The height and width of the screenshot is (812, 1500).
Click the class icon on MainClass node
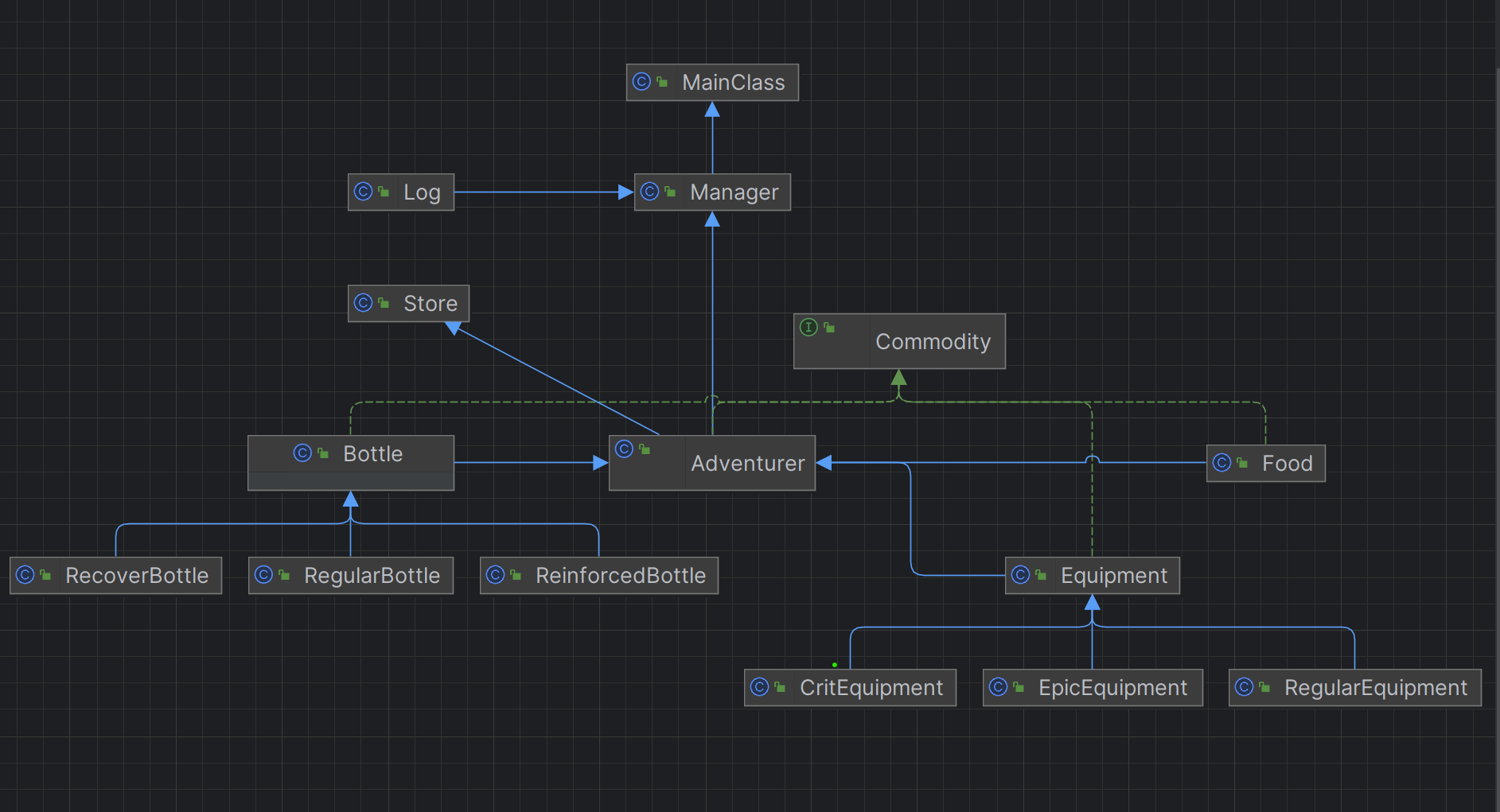pos(641,82)
